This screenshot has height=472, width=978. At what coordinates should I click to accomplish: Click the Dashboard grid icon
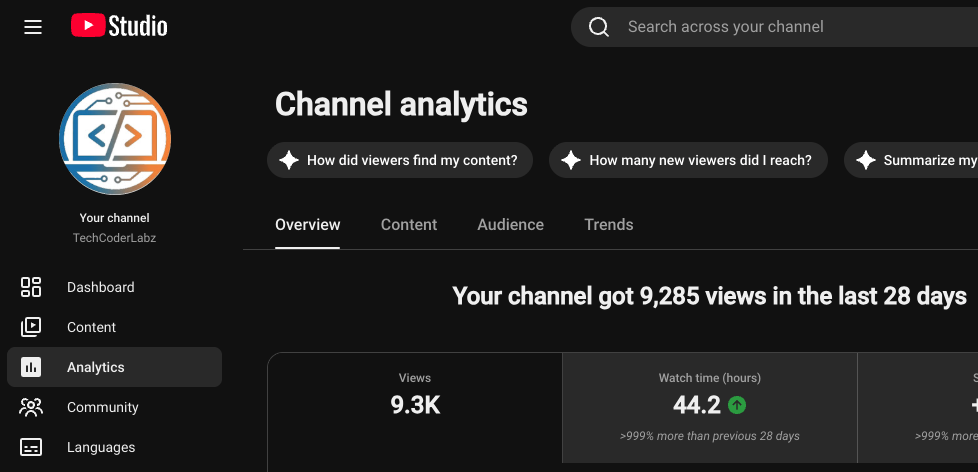31,287
